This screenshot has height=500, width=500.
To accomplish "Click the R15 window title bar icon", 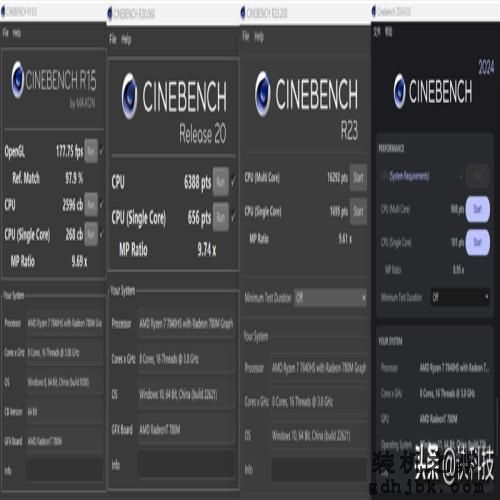I will tap(3, 12).
